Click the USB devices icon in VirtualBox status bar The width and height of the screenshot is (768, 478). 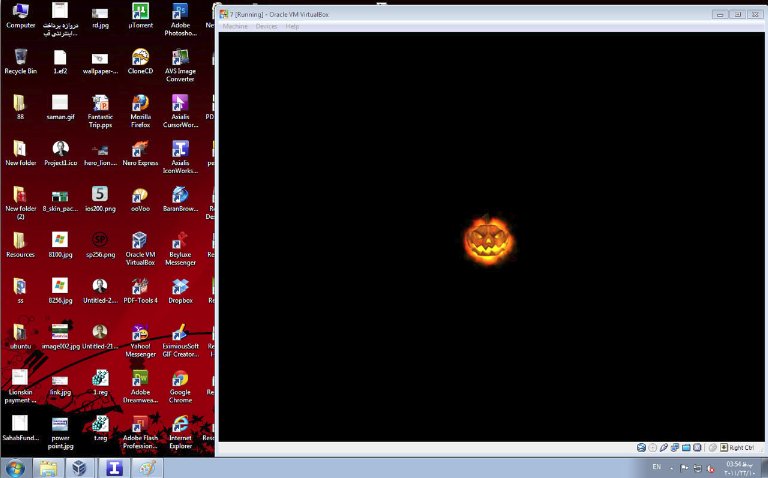pyautogui.click(x=664, y=448)
